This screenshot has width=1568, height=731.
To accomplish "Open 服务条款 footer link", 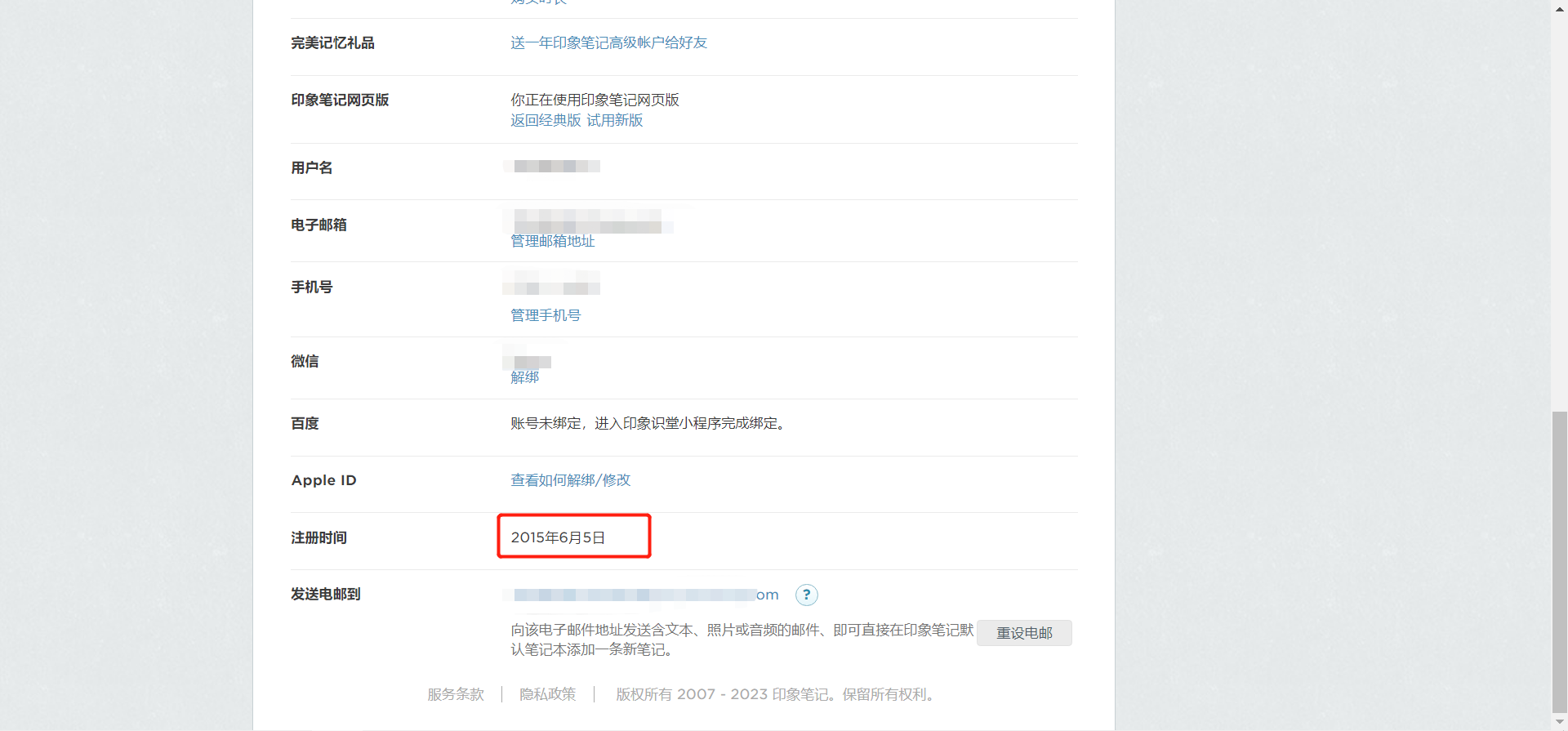I will (x=456, y=694).
